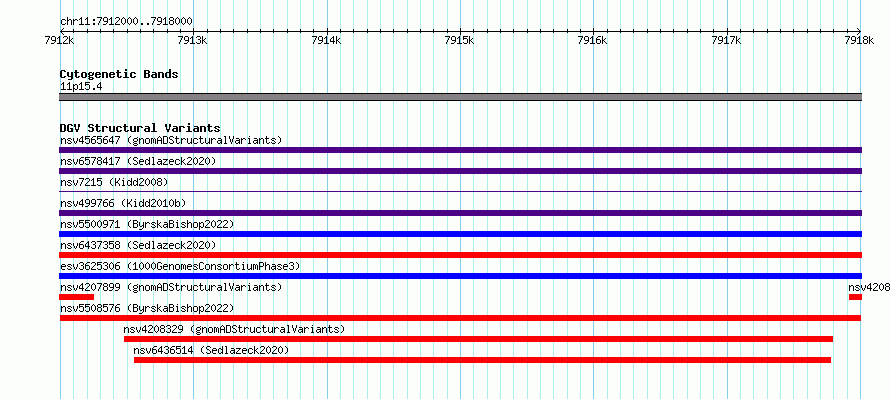
Task: Open variant label esv3625306 (1000GenomesConsortiumPhase3)
Action: (x=180, y=266)
